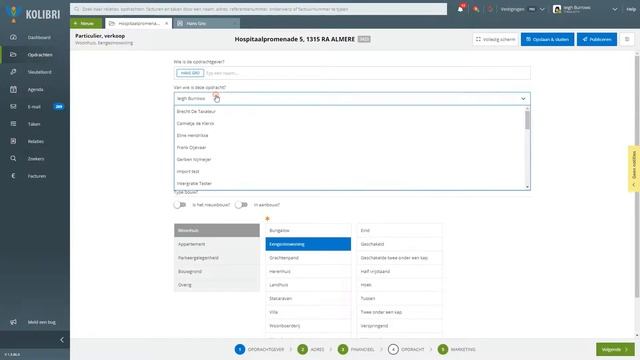Collapse the 'Van wie is deze opdracht' dropdown
Screen dimensions: 640x360
coord(523,99)
